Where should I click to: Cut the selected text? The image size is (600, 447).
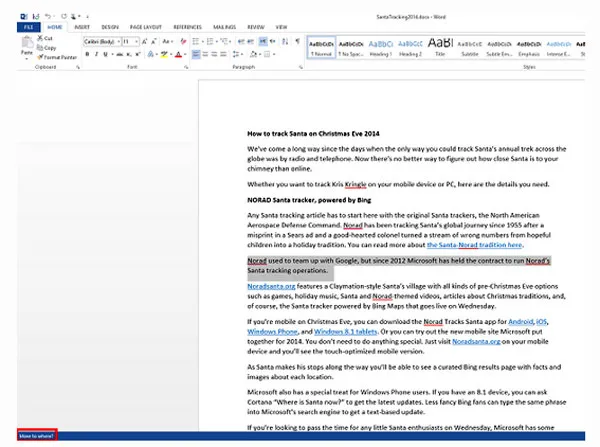(x=45, y=38)
